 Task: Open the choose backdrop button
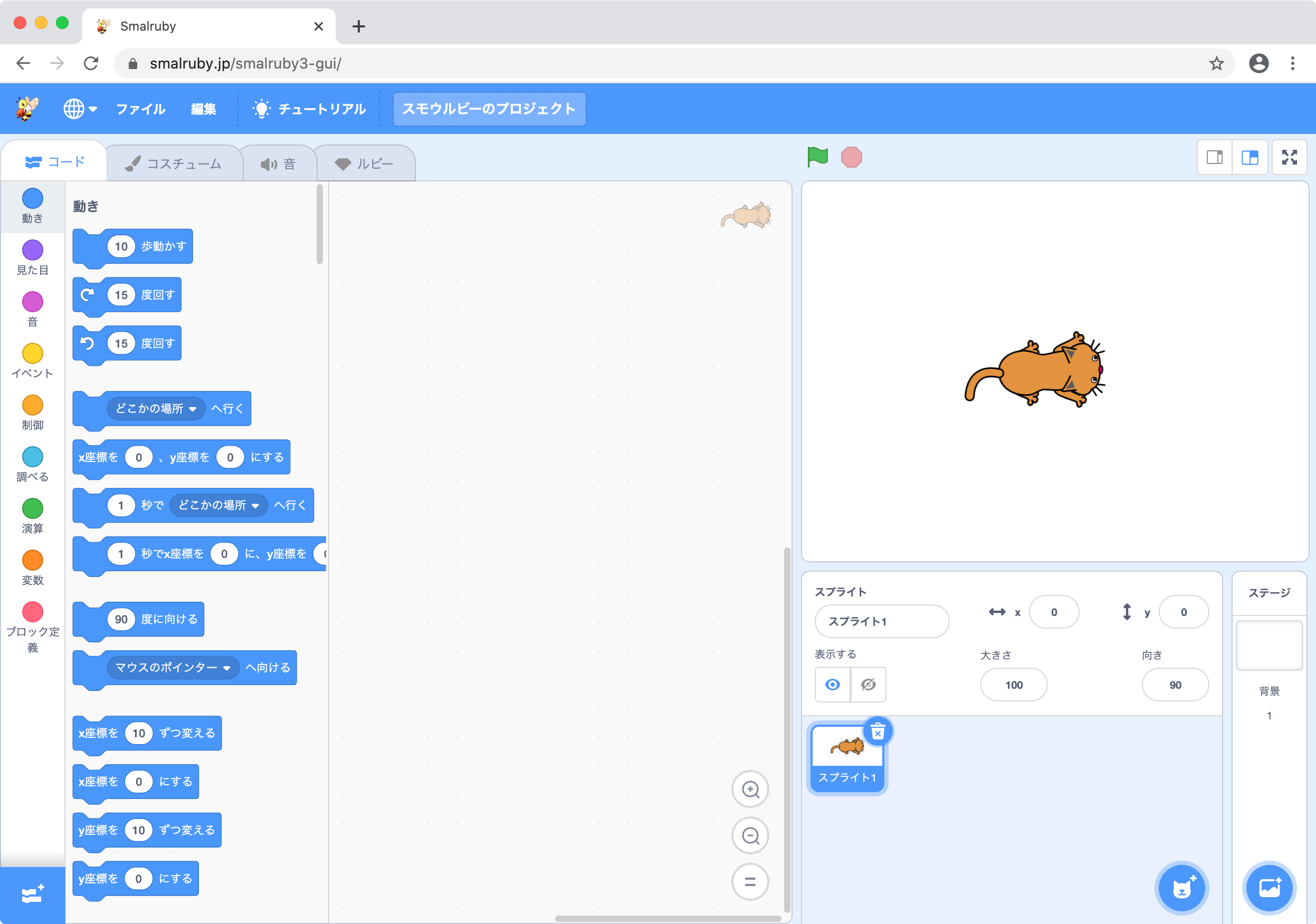(x=1269, y=888)
